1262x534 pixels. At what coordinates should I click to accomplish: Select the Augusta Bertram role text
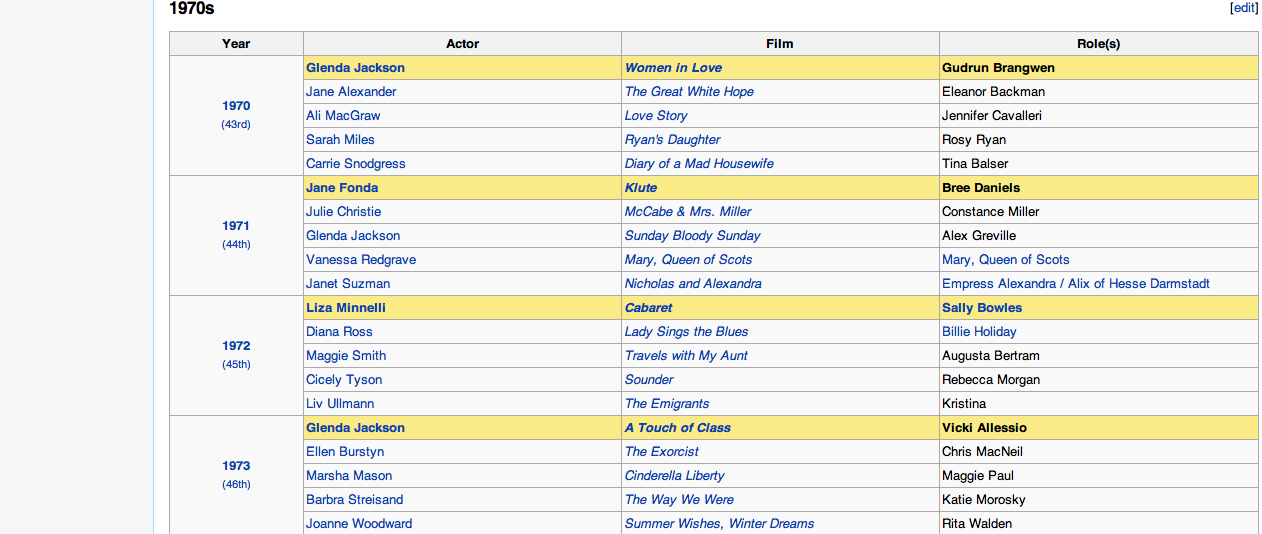pyautogui.click(x=991, y=356)
